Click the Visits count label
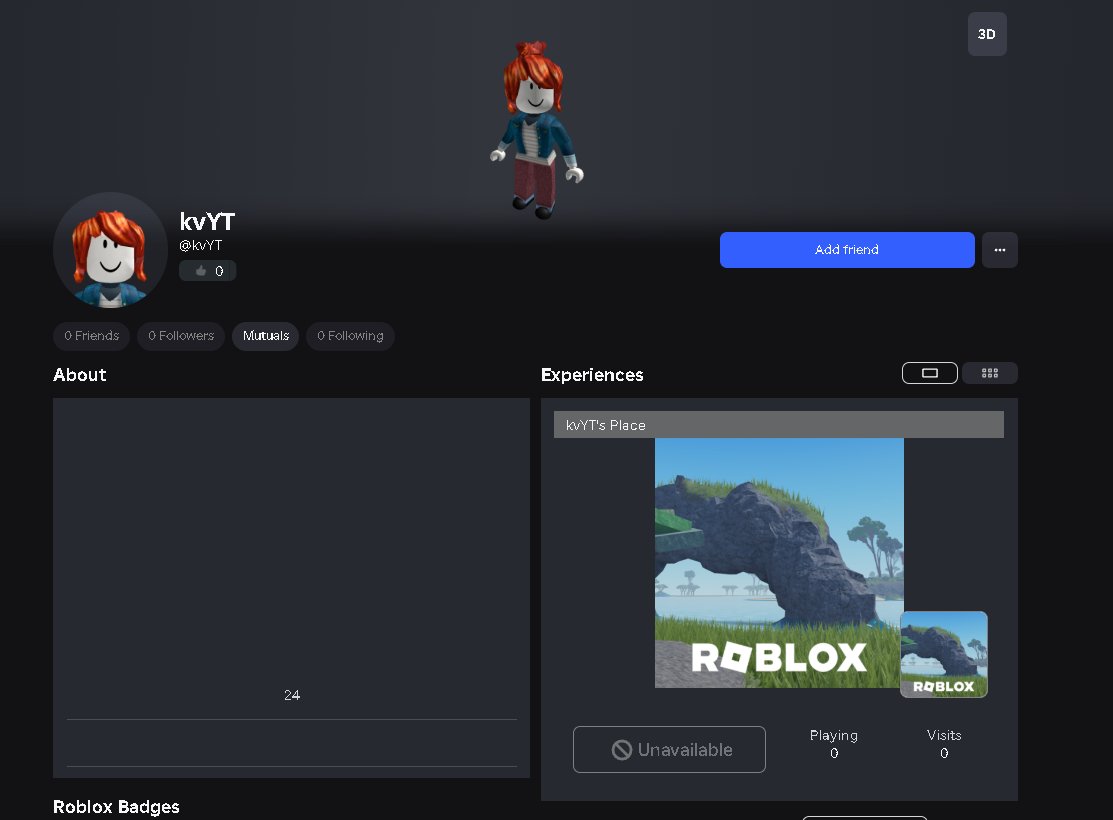This screenshot has width=1113, height=820. 944,736
